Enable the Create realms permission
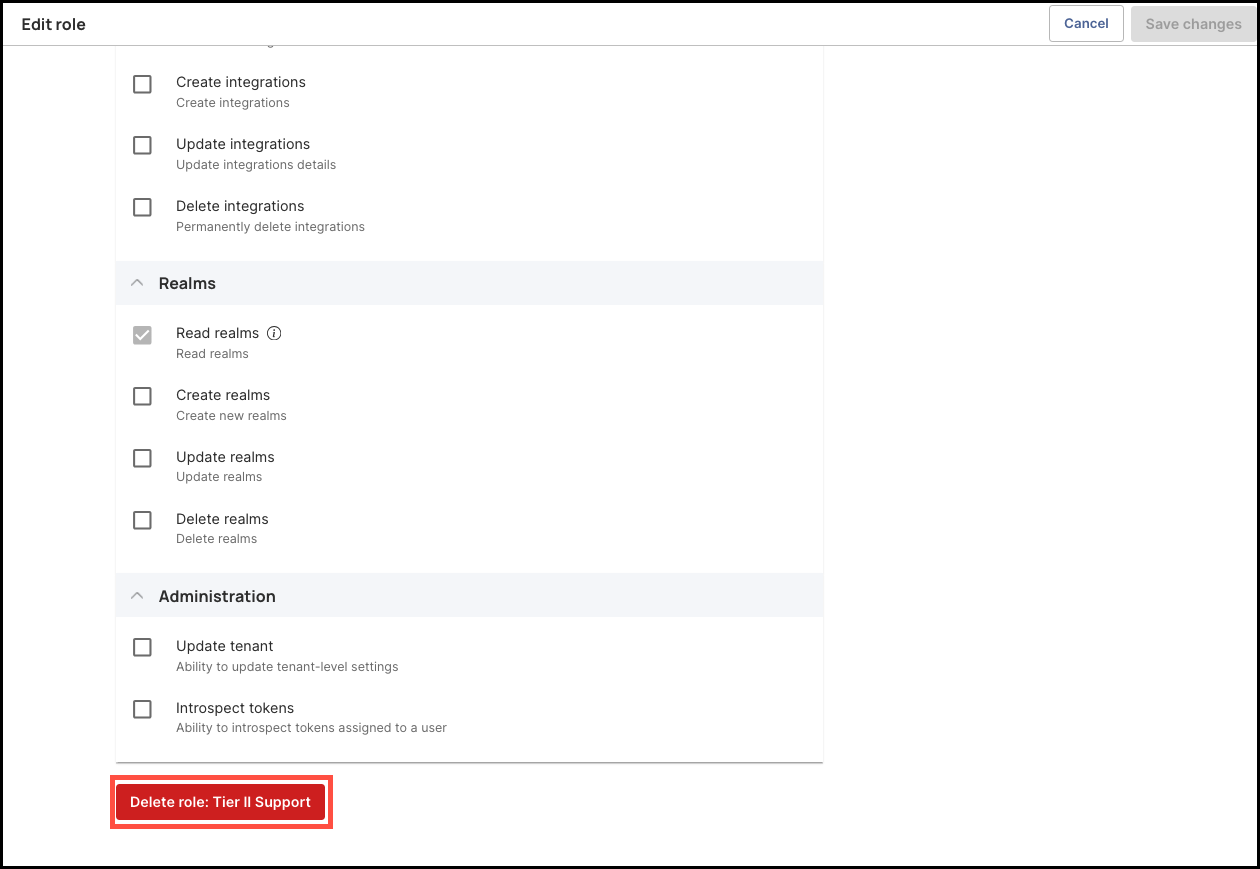 click(x=142, y=397)
